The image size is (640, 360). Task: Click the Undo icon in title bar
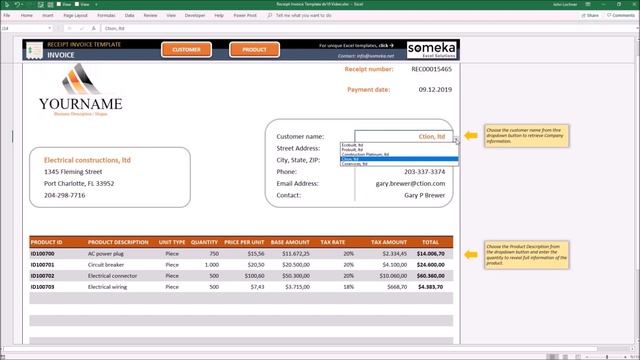coord(17,4)
